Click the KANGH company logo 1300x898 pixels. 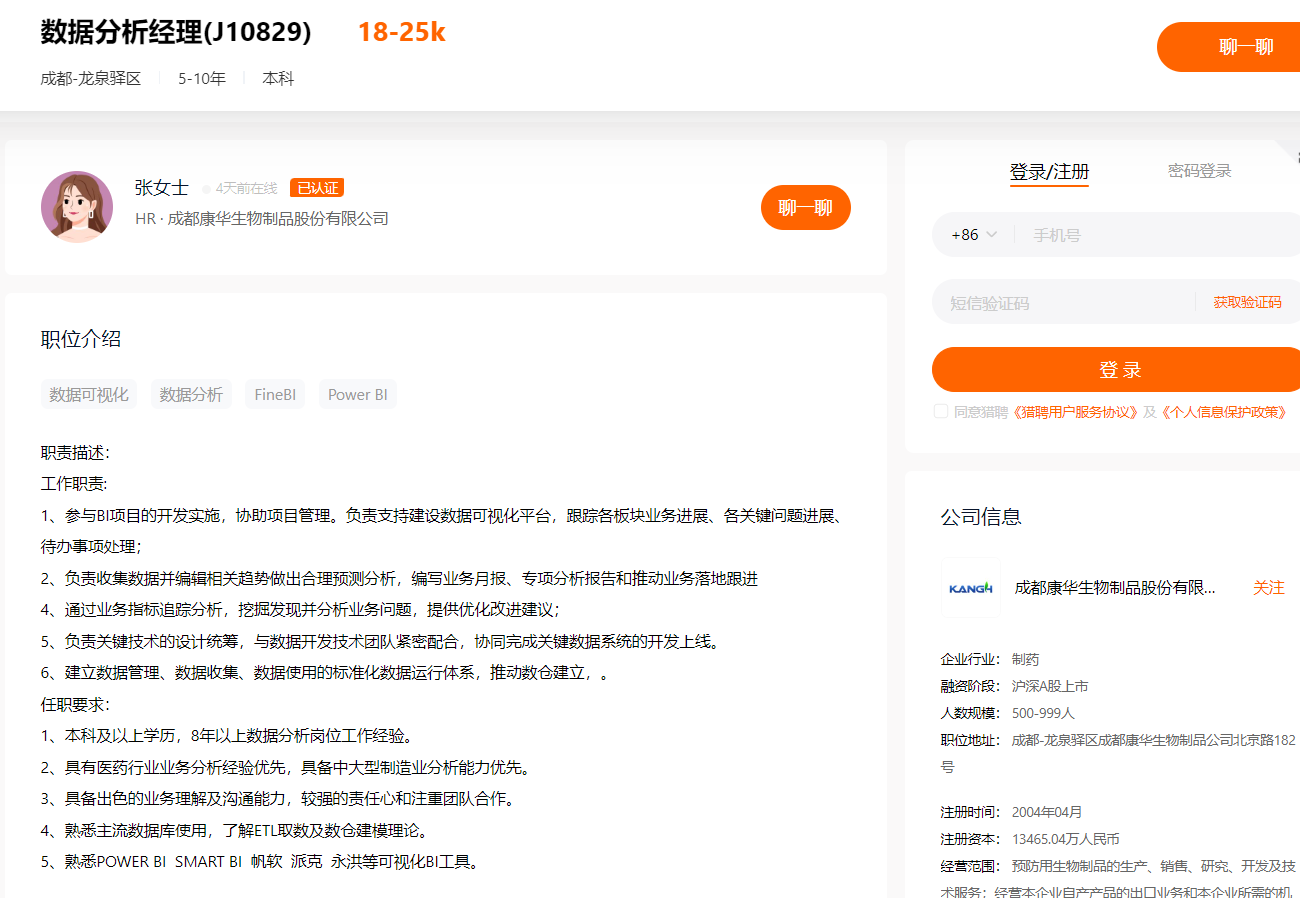click(970, 587)
